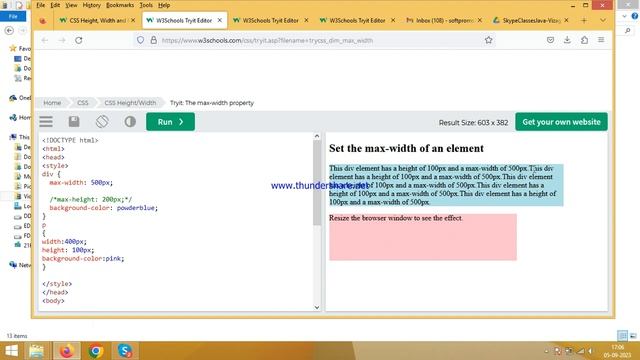The height and width of the screenshot is (360, 640).
Task: Open Firefox application menu
Action: (601, 40)
